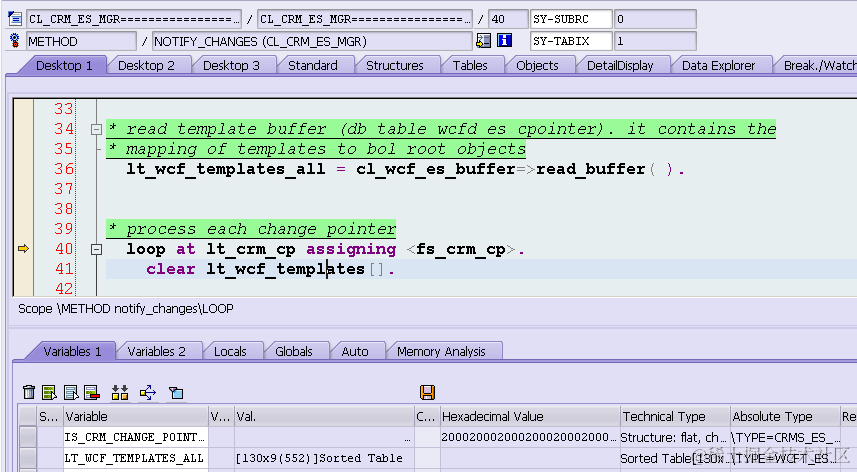The image size is (857, 472).
Task: Switch to the Desktop 3 tab
Action: [231, 66]
